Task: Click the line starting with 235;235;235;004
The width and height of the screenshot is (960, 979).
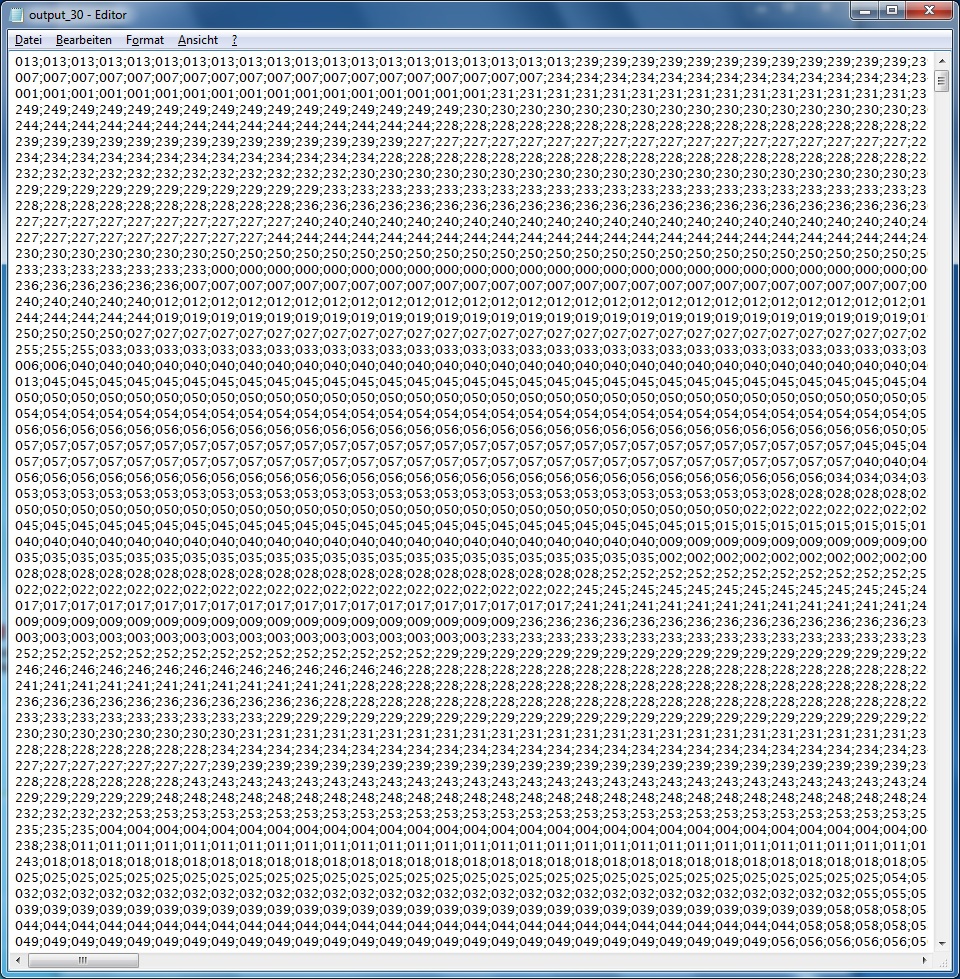Action: [471, 829]
